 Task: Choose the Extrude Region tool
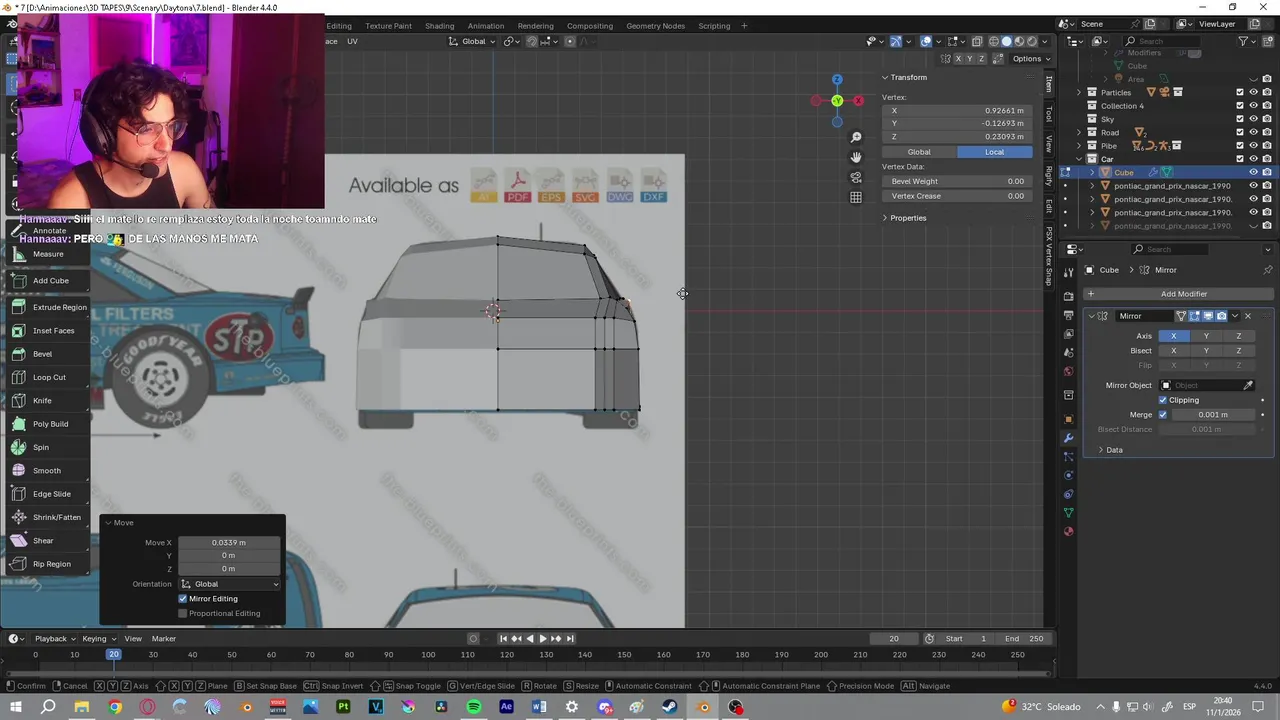click(58, 307)
